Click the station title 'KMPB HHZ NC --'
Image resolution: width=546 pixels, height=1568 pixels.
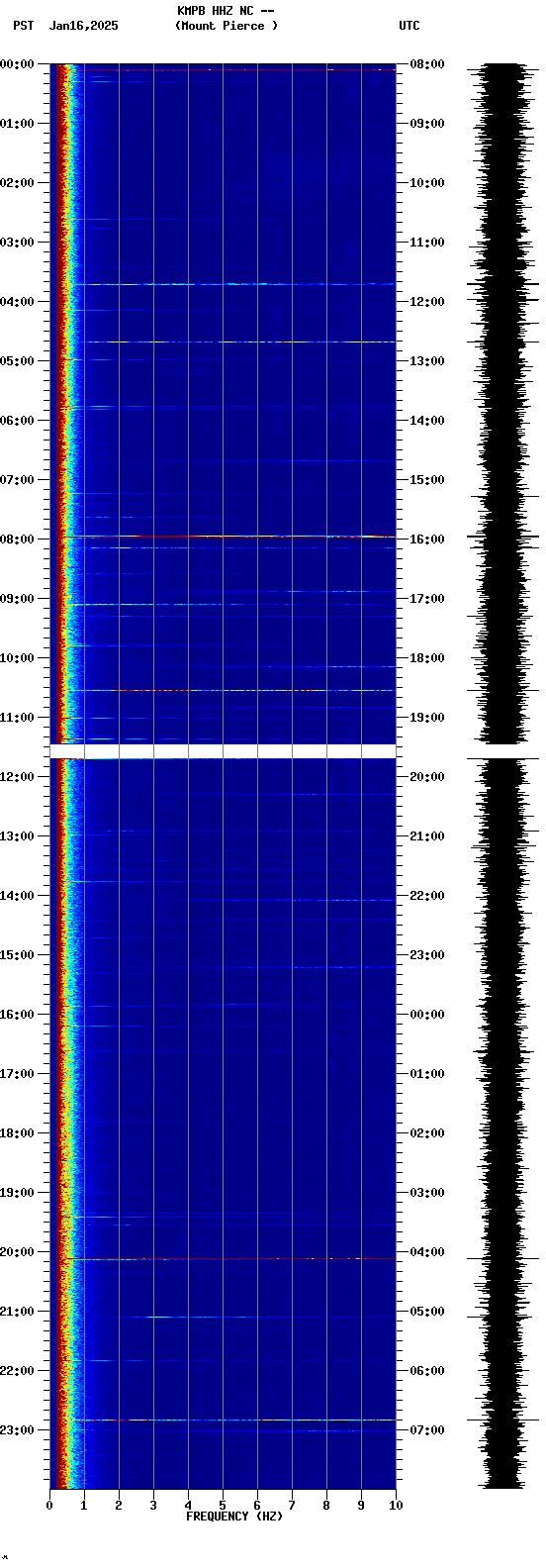click(x=226, y=11)
